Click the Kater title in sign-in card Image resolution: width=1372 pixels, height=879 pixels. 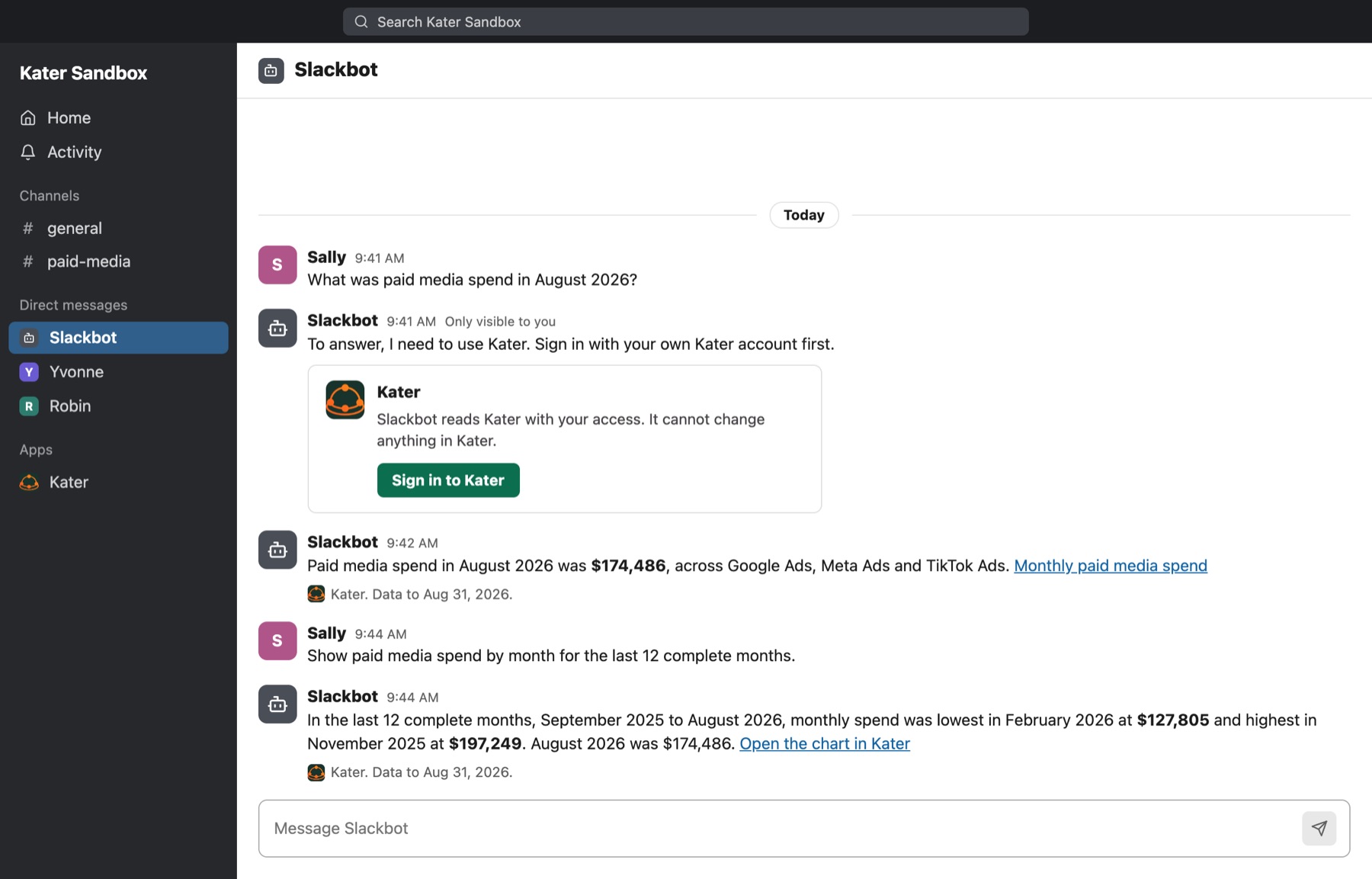click(x=399, y=392)
